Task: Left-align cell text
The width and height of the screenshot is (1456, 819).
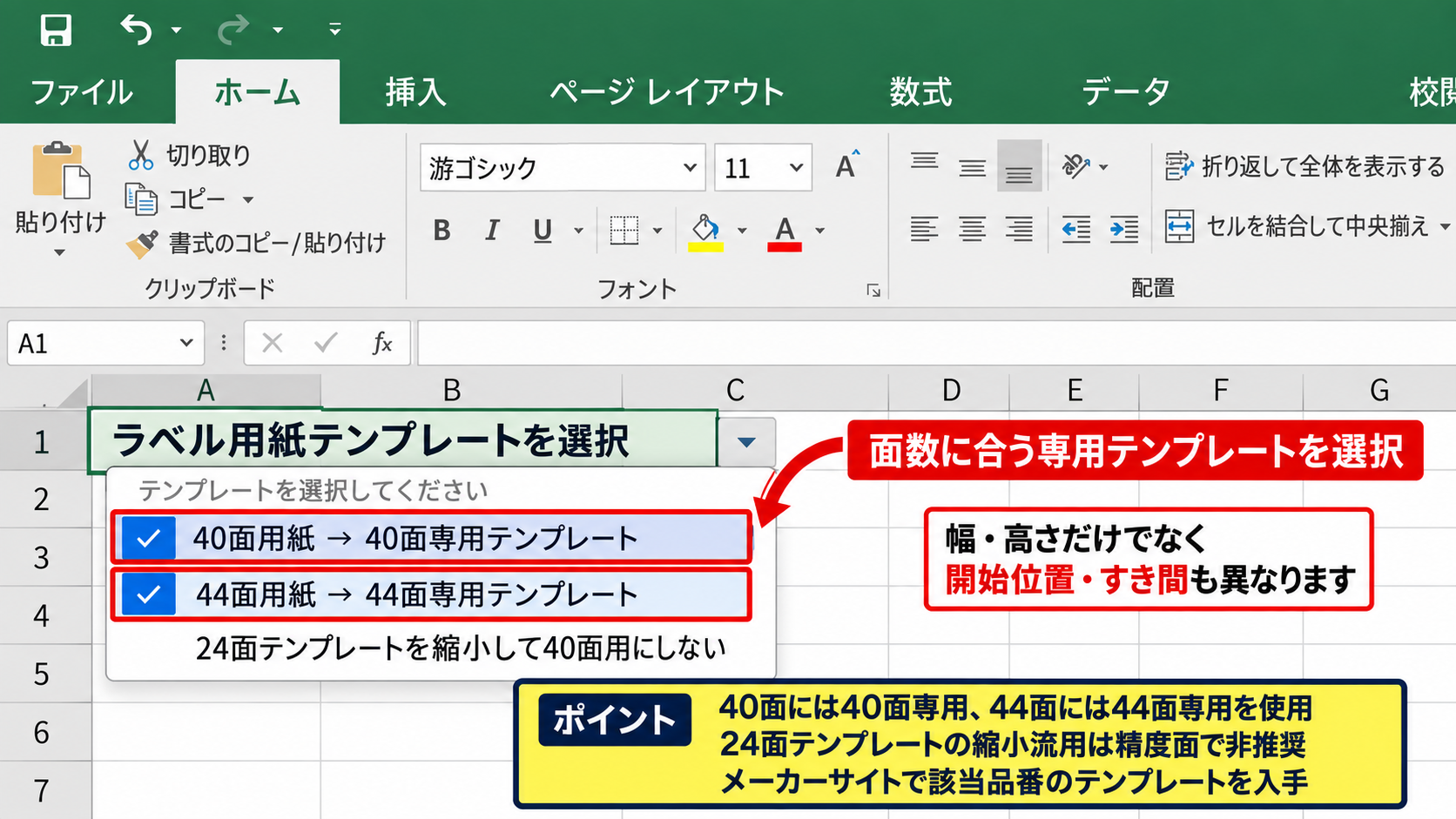Action: coord(925,230)
